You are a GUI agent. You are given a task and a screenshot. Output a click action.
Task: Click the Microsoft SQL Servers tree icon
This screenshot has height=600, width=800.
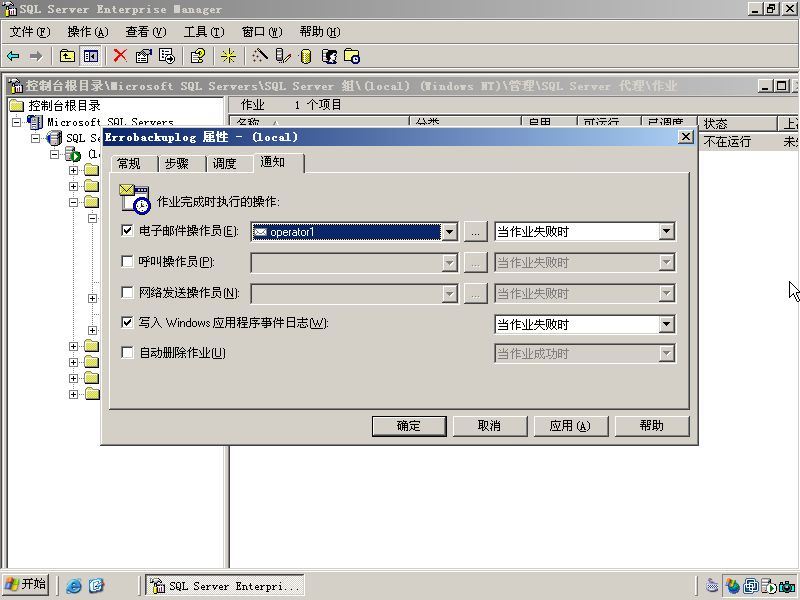click(35, 122)
